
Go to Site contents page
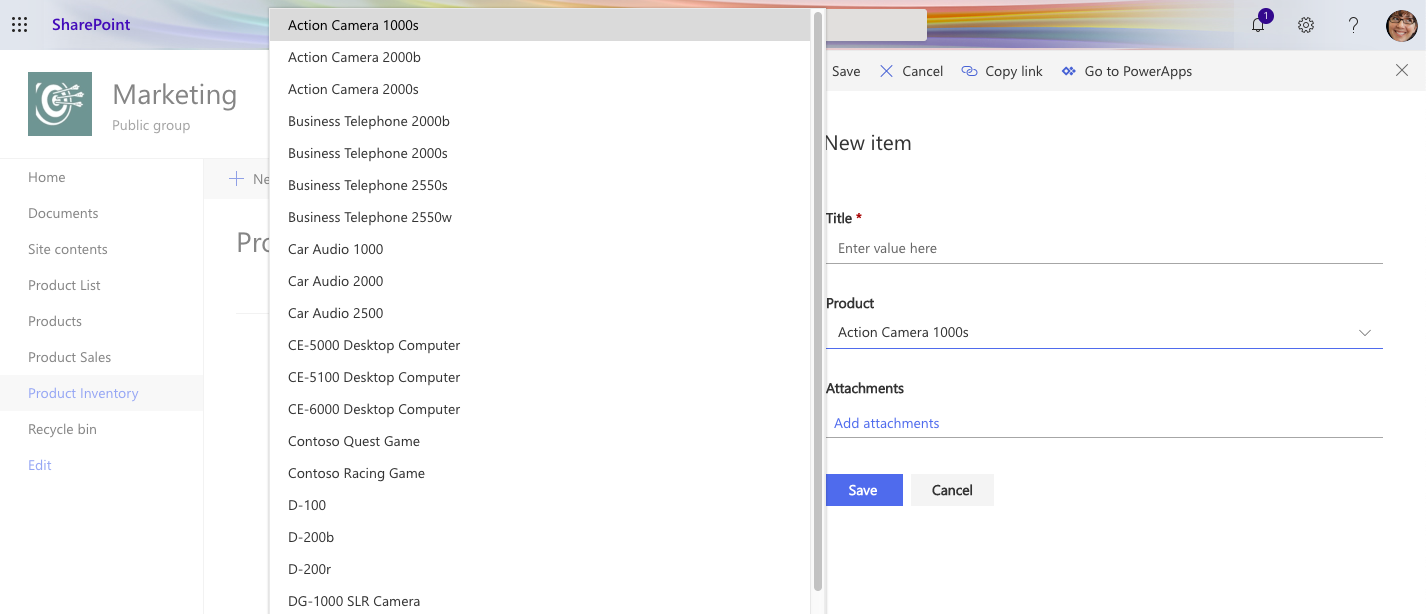68,249
